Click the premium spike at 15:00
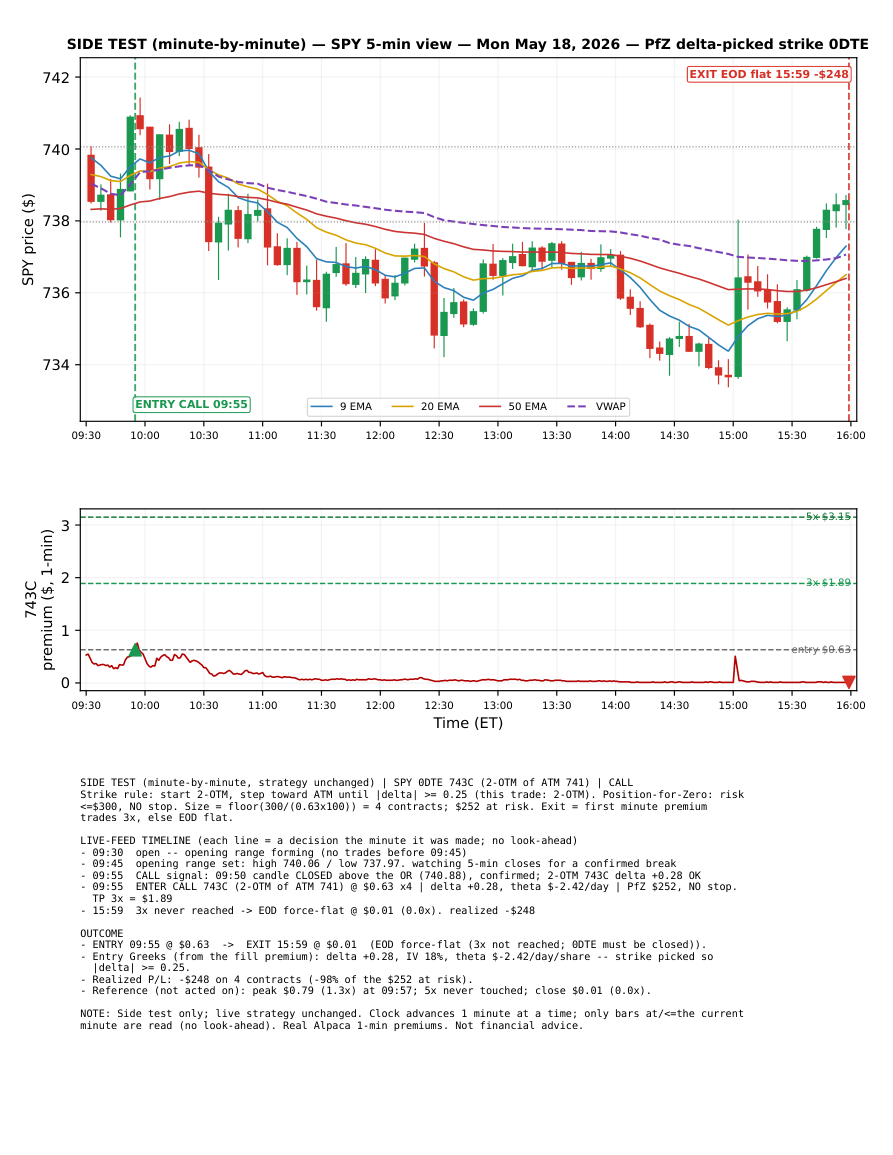The height and width of the screenshot is (1155, 893). pyautogui.click(x=735, y=667)
